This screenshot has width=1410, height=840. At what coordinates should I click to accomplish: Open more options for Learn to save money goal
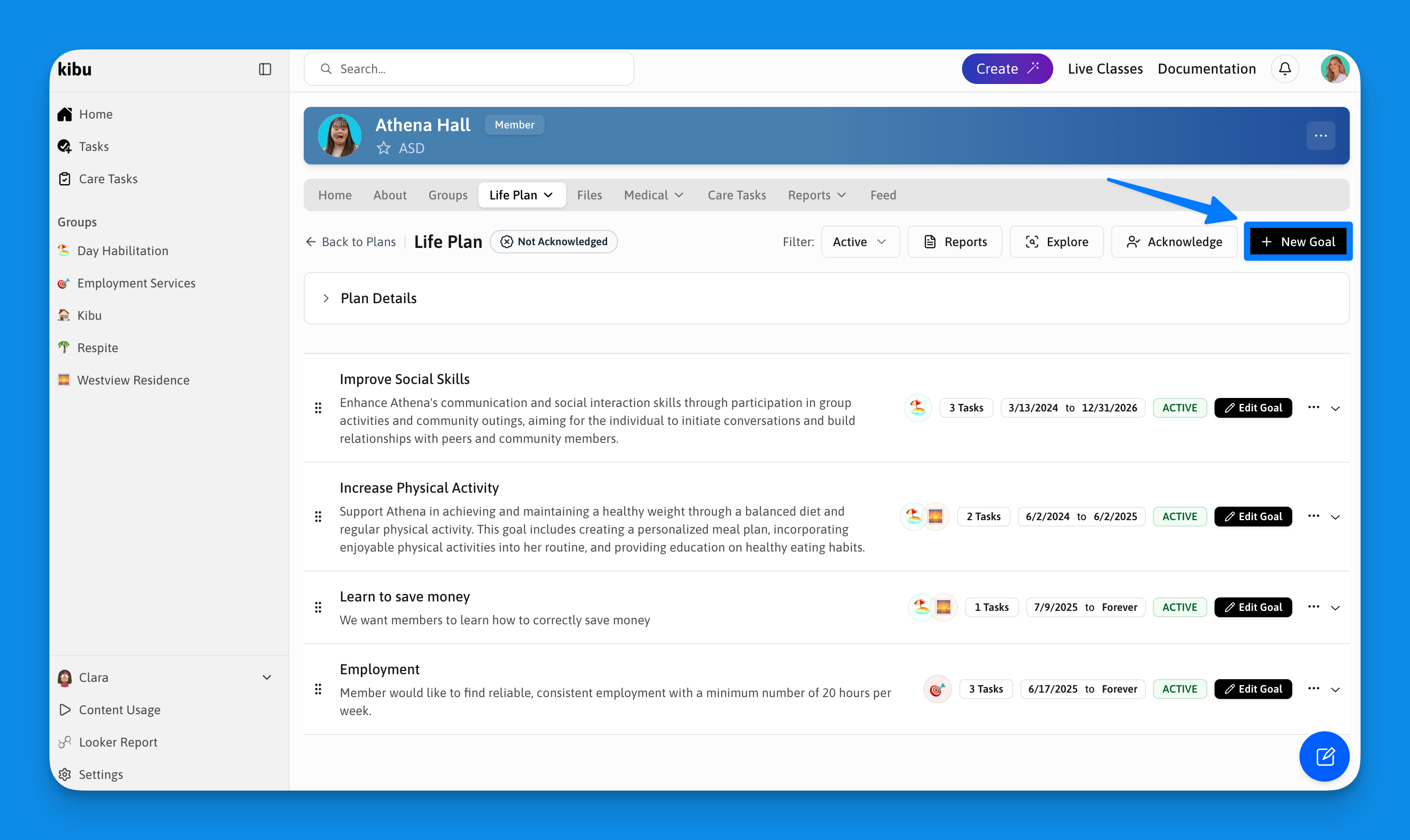point(1313,607)
